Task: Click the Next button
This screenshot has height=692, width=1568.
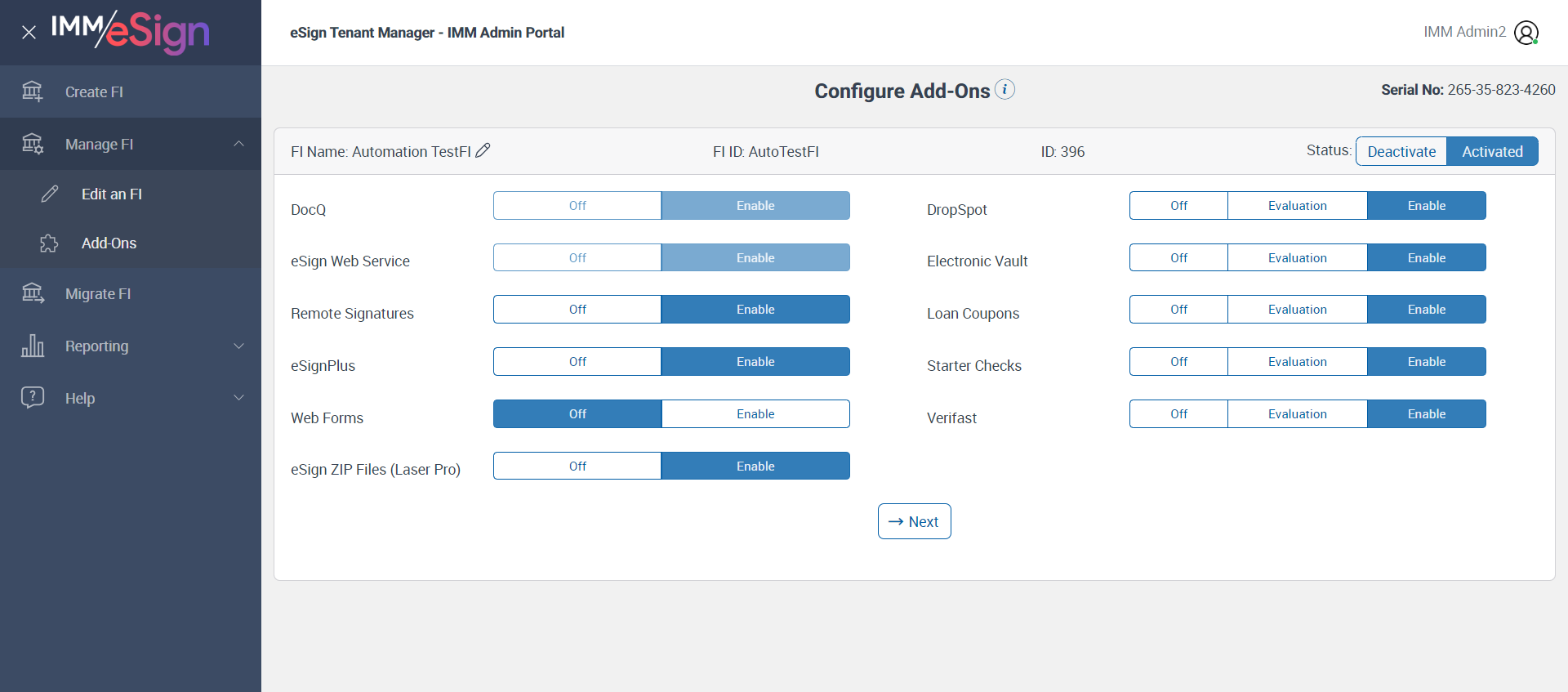Action: pos(914,521)
